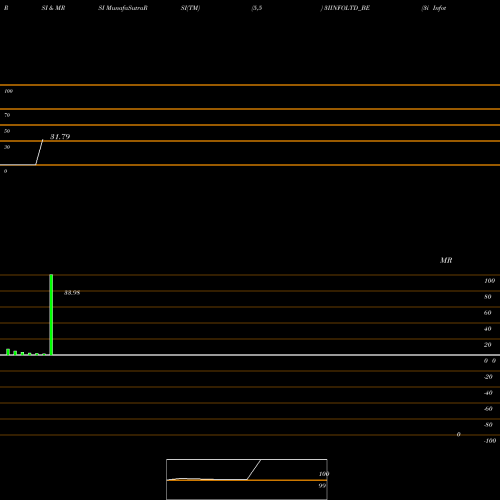Click the SI(TM) header label
This screenshot has height=500, width=500.
190,8
